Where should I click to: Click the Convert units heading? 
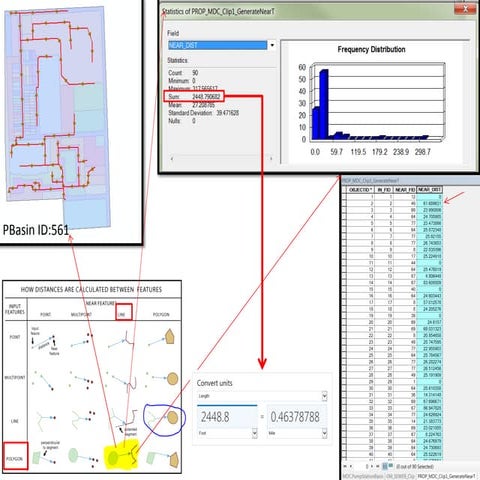tap(214, 383)
